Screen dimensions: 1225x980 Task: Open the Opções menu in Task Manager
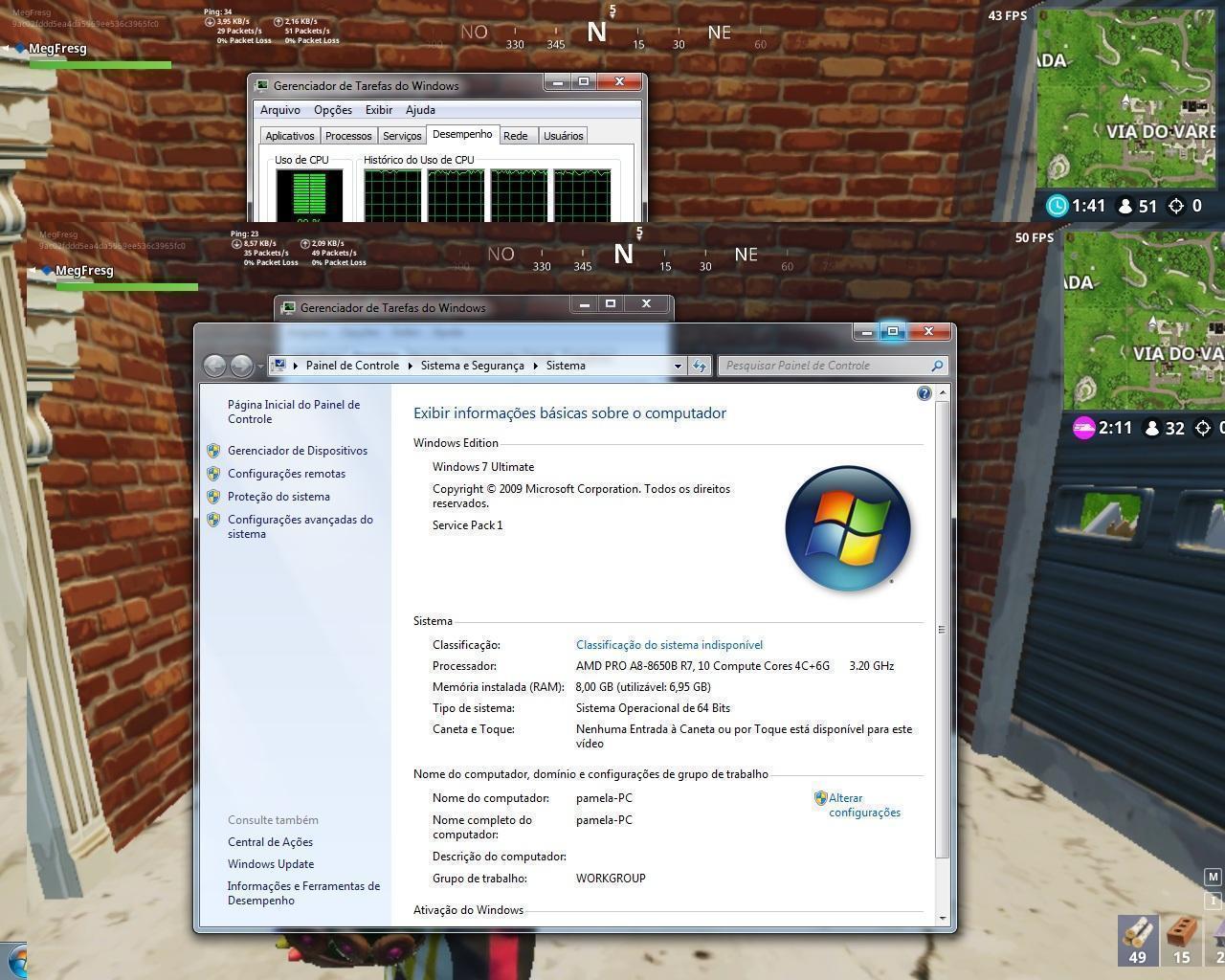tap(333, 110)
